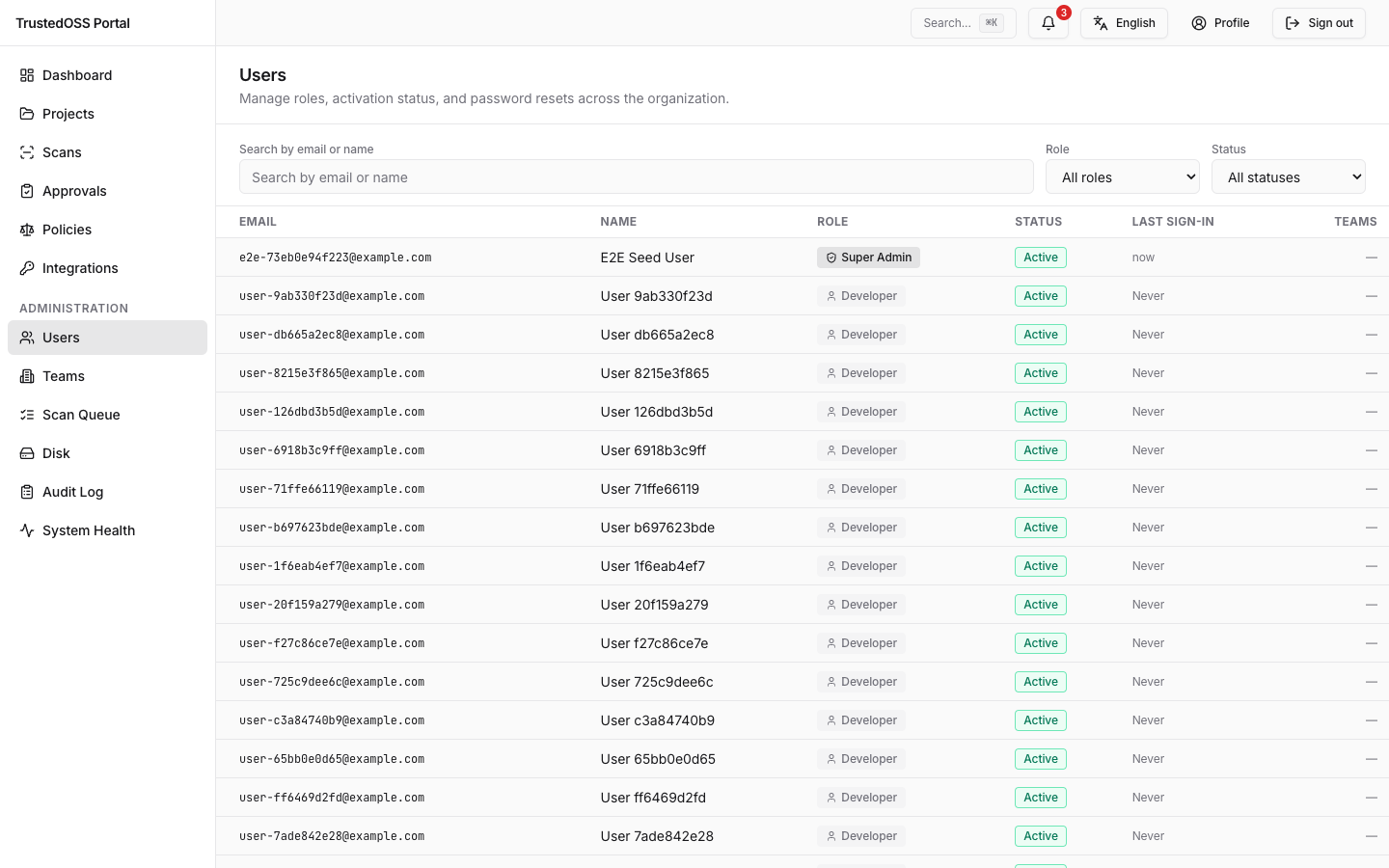The width and height of the screenshot is (1389, 868).
Task: Open the All statuses dropdown
Action: pyautogui.click(x=1289, y=176)
